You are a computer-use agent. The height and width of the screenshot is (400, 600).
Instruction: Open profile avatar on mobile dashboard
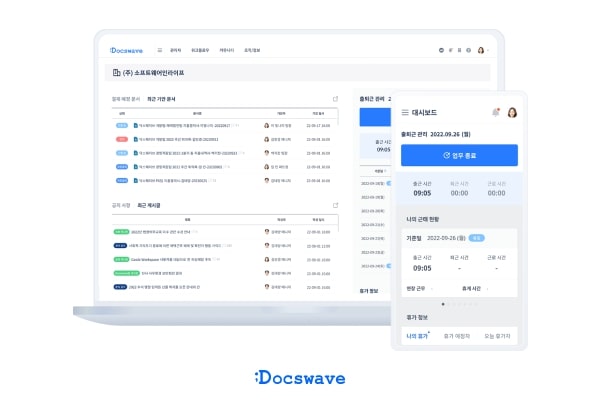click(x=512, y=113)
